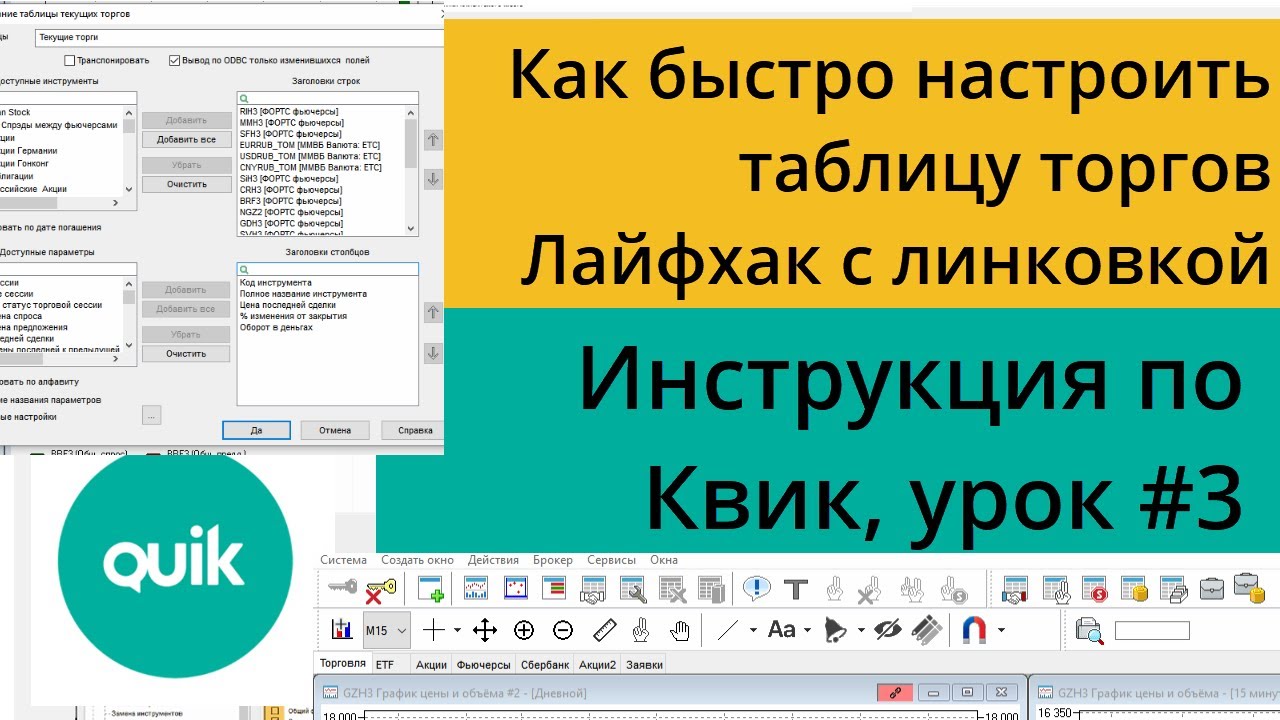Screen dimensions: 1280x720
Task: Click Очистить button for column headers
Action: [x=186, y=353]
